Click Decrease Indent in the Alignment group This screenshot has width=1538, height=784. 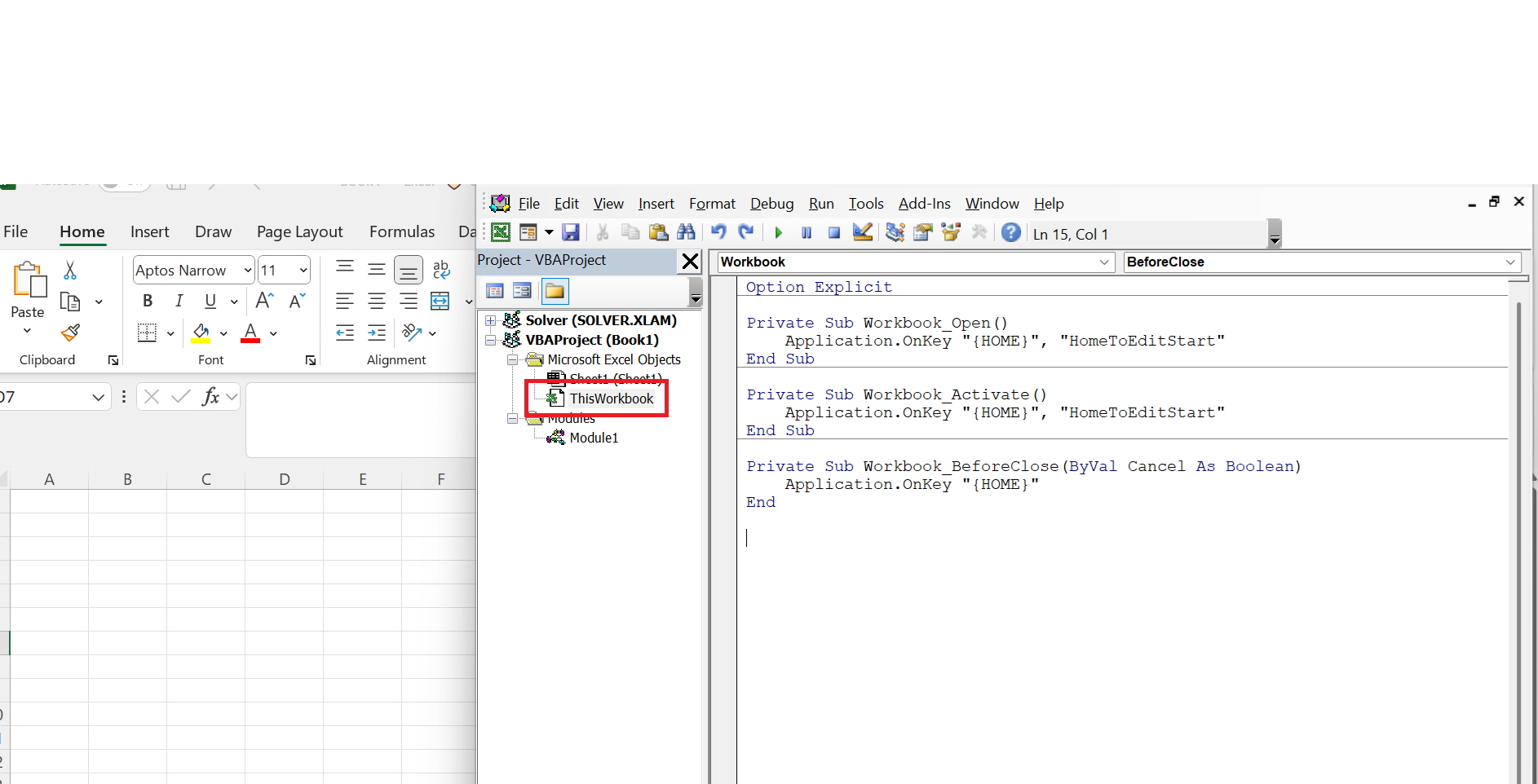[345, 333]
